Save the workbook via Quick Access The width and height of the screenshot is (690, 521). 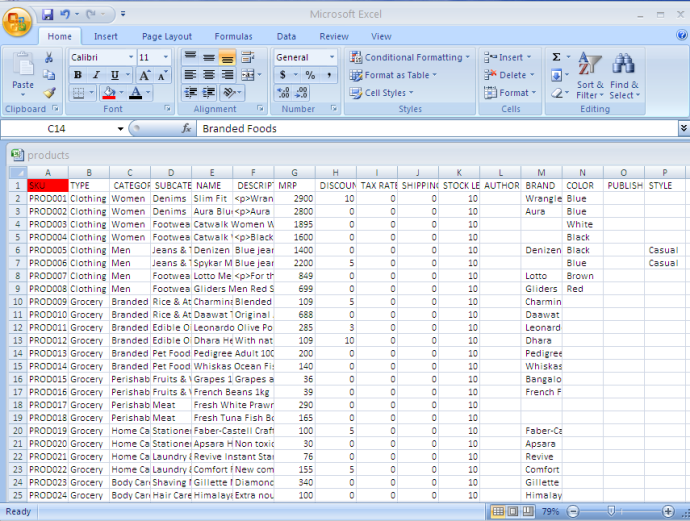point(48,15)
